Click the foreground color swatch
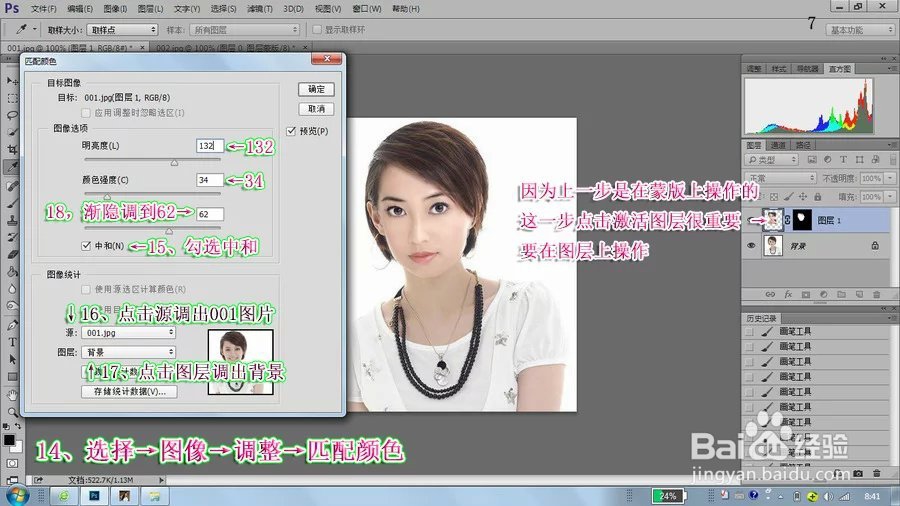Image resolution: width=900 pixels, height=506 pixels. 9,440
